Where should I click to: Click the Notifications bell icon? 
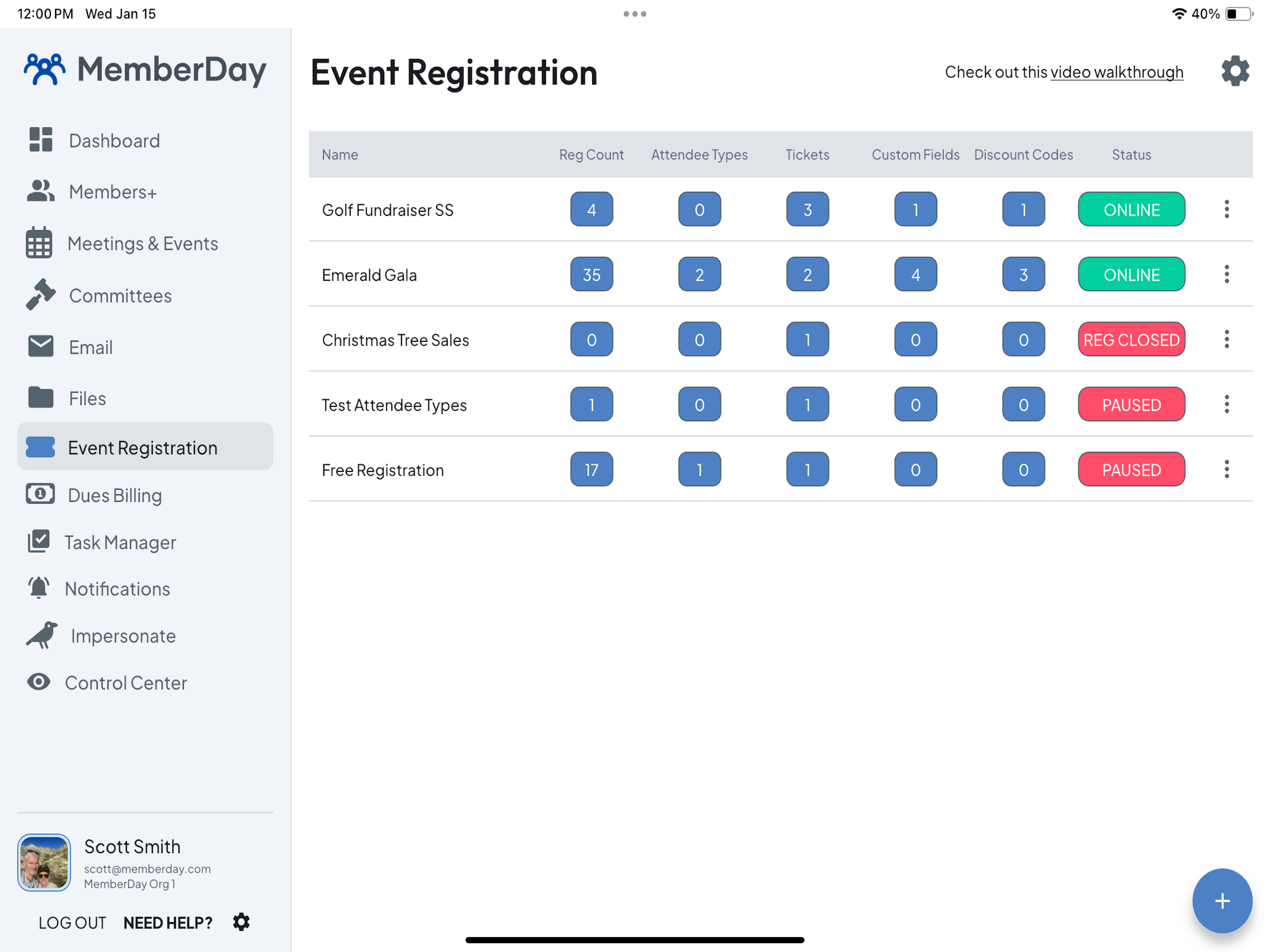click(39, 588)
